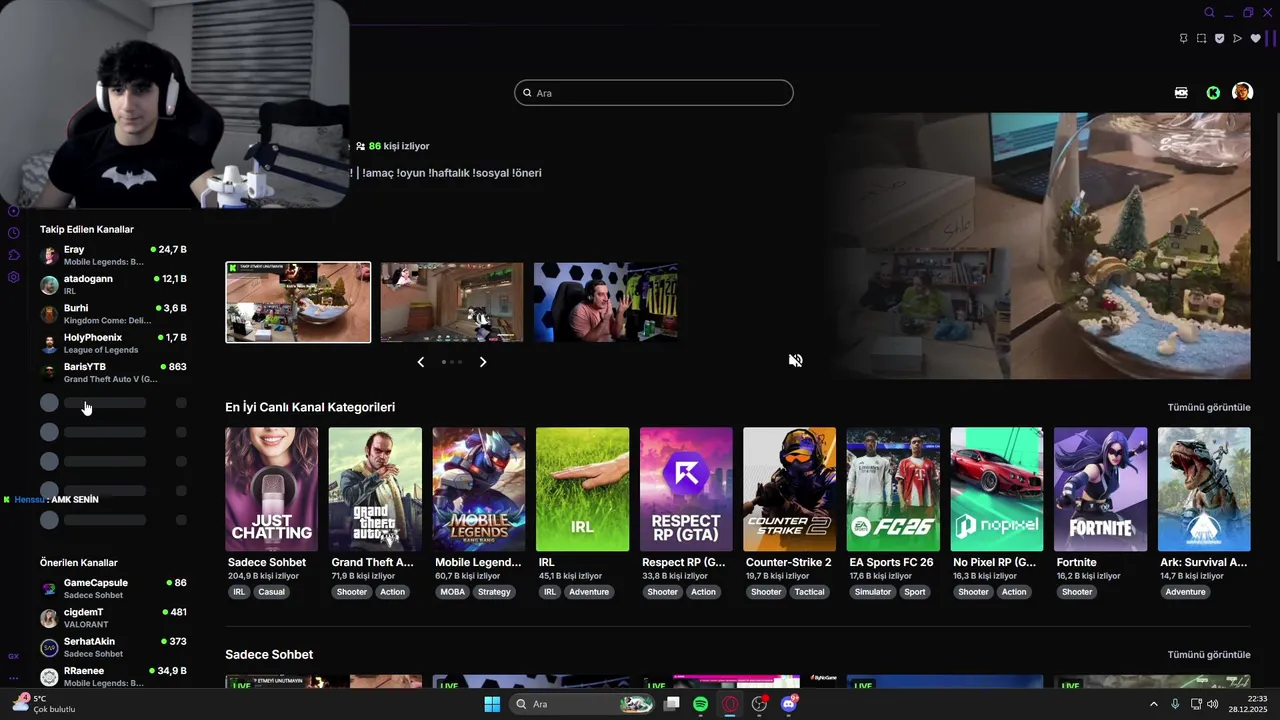The width and height of the screenshot is (1280, 720).
Task: Open the Just Chatting category card
Action: pos(271,489)
